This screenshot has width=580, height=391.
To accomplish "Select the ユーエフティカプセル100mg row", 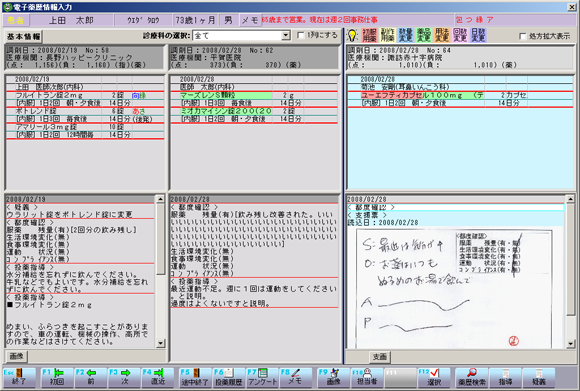I will 460,95.
